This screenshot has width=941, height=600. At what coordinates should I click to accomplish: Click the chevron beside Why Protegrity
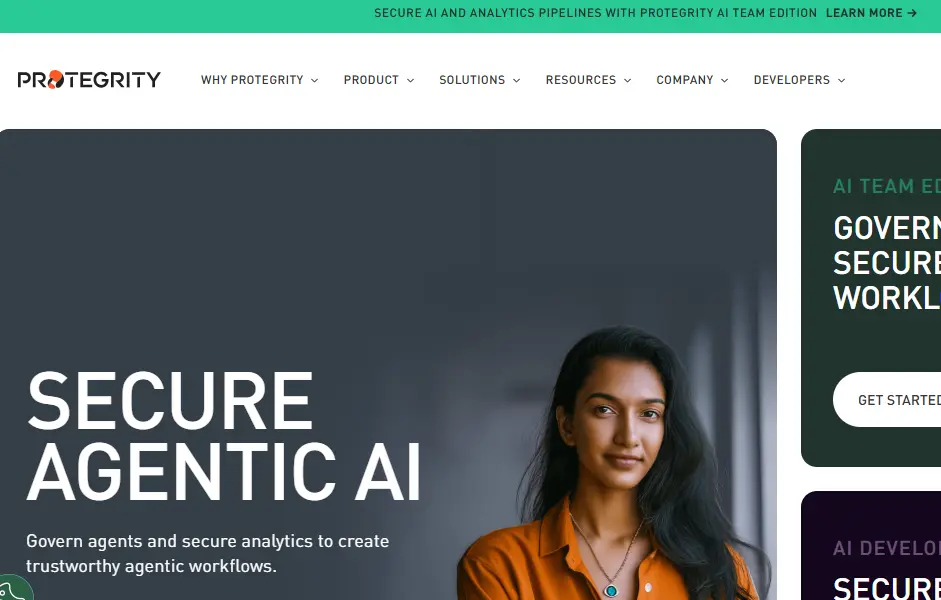[x=314, y=80]
